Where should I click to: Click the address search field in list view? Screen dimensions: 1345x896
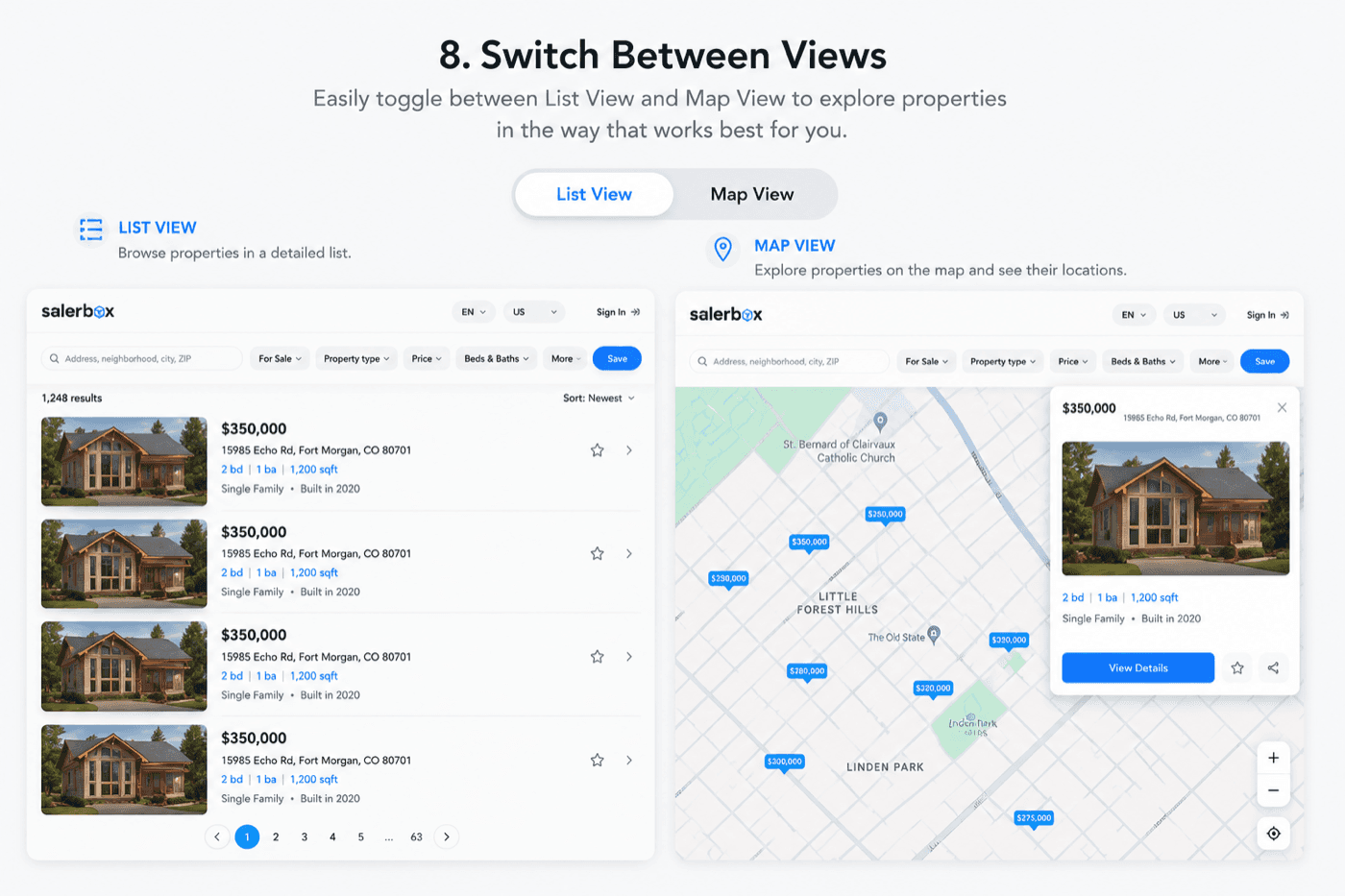pyautogui.click(x=141, y=358)
